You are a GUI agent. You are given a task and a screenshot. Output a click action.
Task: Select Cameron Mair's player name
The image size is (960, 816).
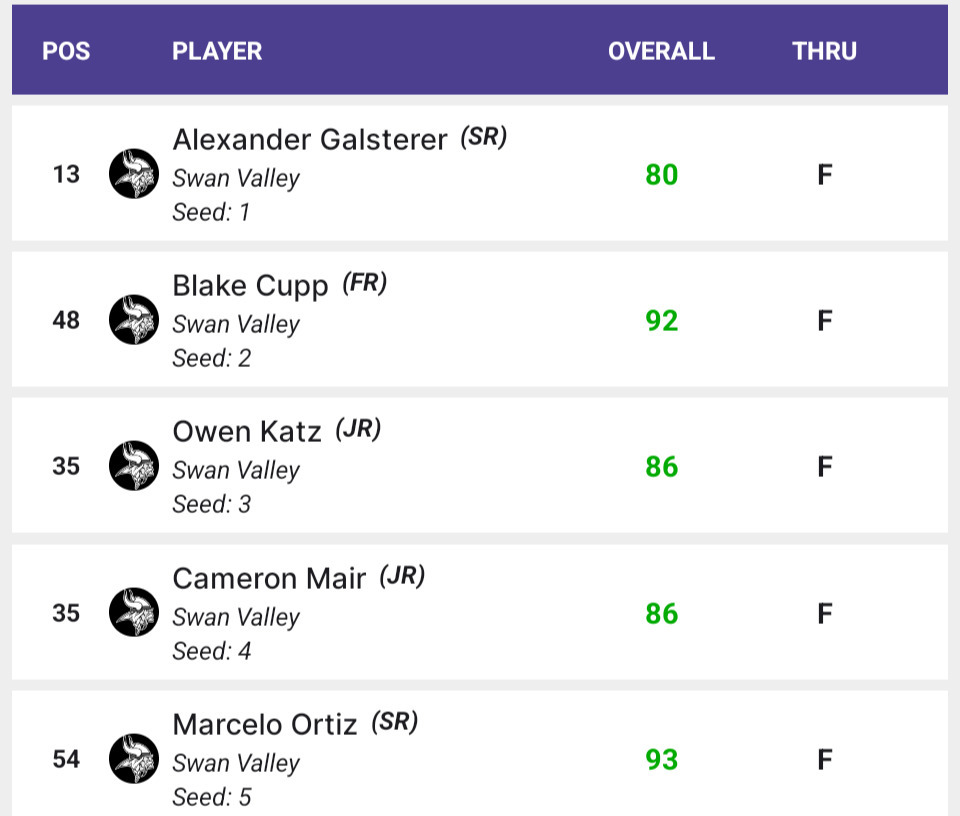coord(269,579)
